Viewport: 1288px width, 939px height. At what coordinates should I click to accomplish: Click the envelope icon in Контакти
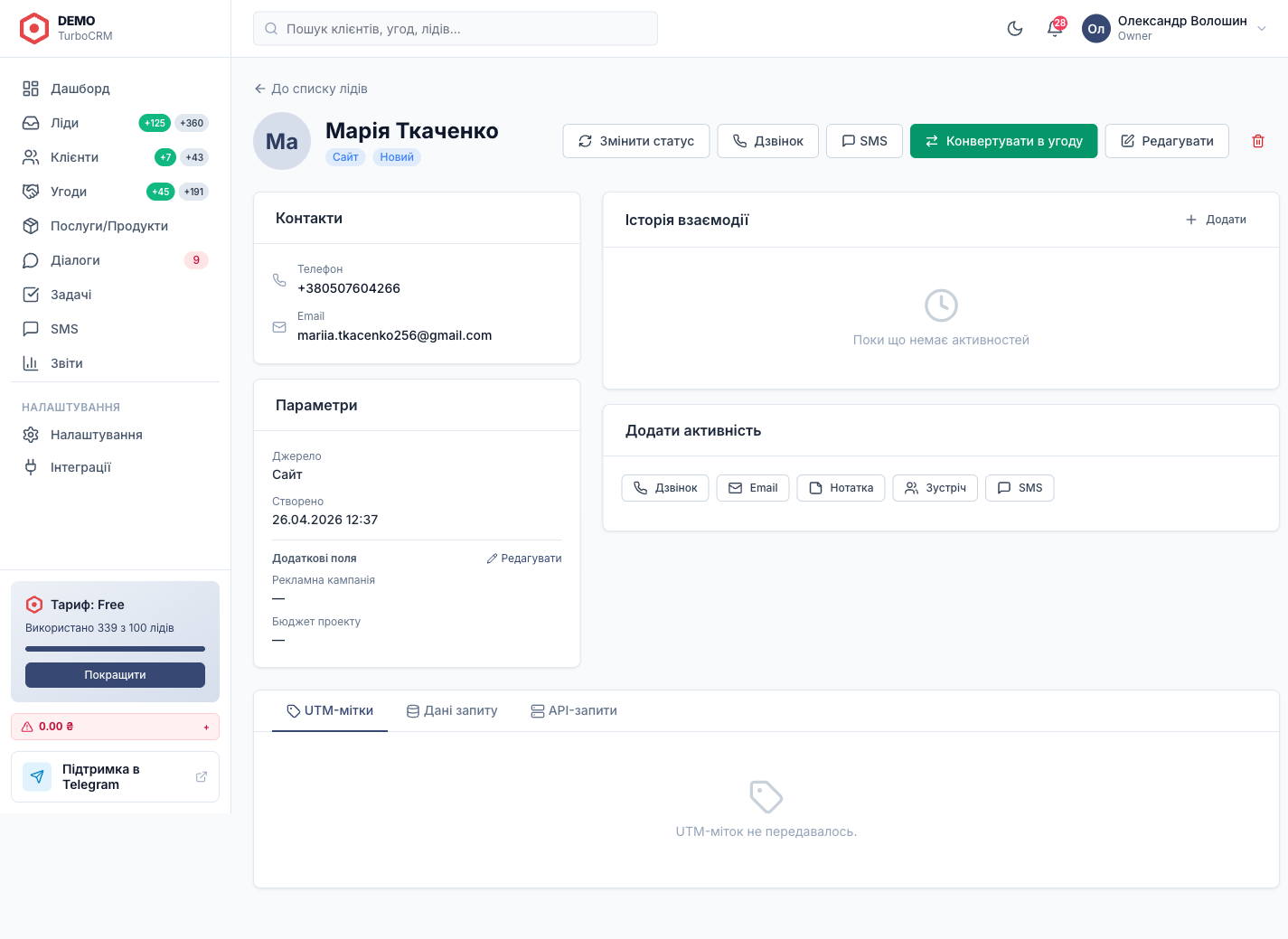(x=279, y=327)
